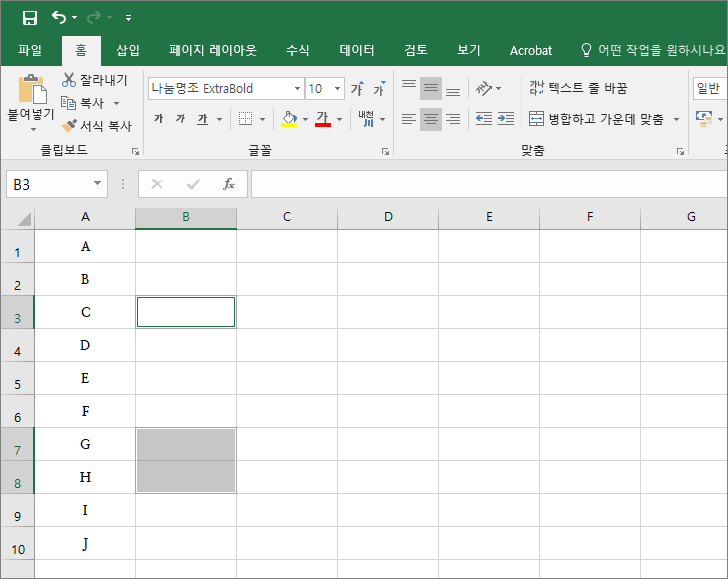The height and width of the screenshot is (579, 728).
Task: Click the accounting currency format icon
Action: coord(704,119)
